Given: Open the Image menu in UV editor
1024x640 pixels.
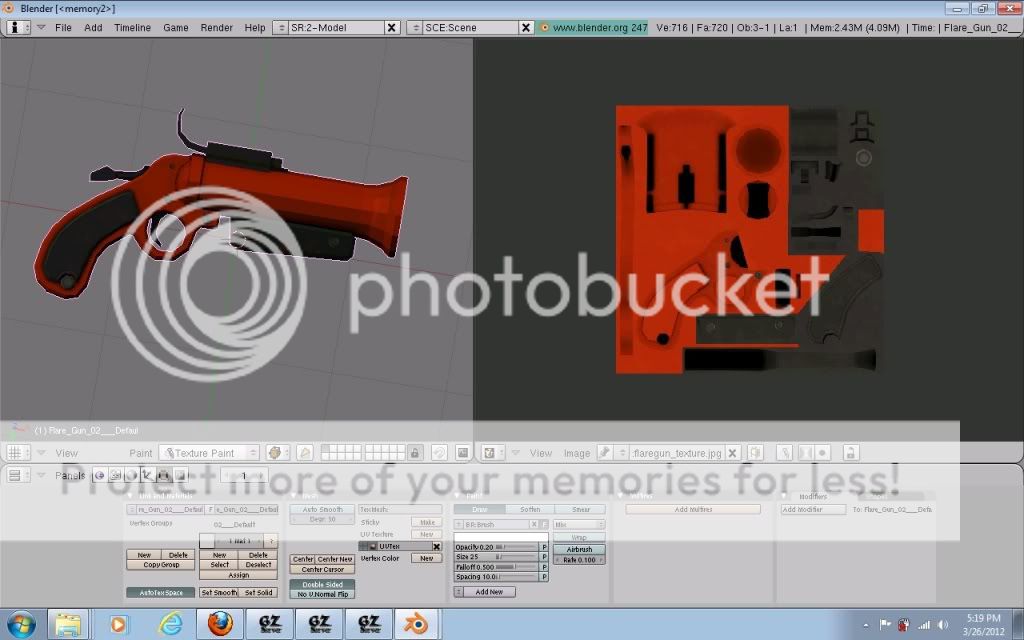Looking at the screenshot, I should click(x=576, y=453).
